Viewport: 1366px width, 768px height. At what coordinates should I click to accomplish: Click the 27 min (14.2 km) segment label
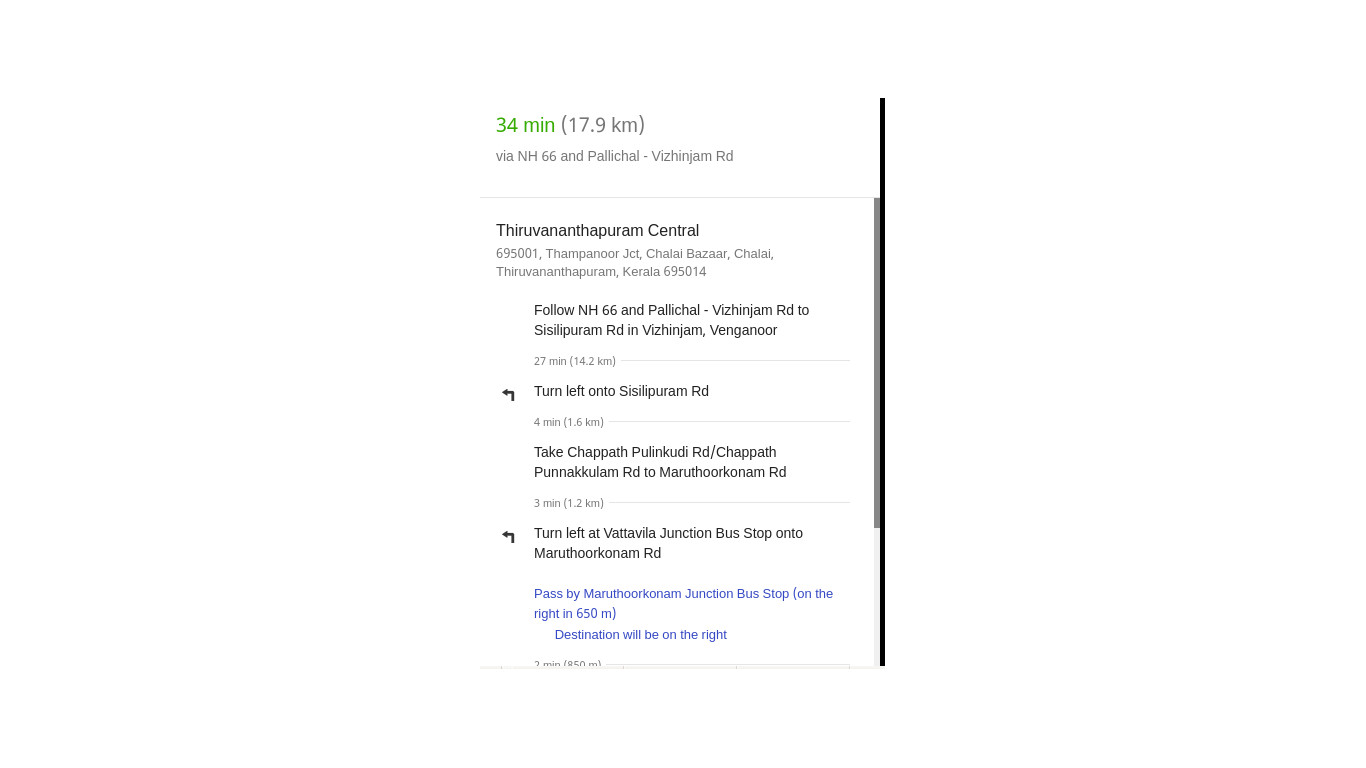pyautogui.click(x=574, y=361)
